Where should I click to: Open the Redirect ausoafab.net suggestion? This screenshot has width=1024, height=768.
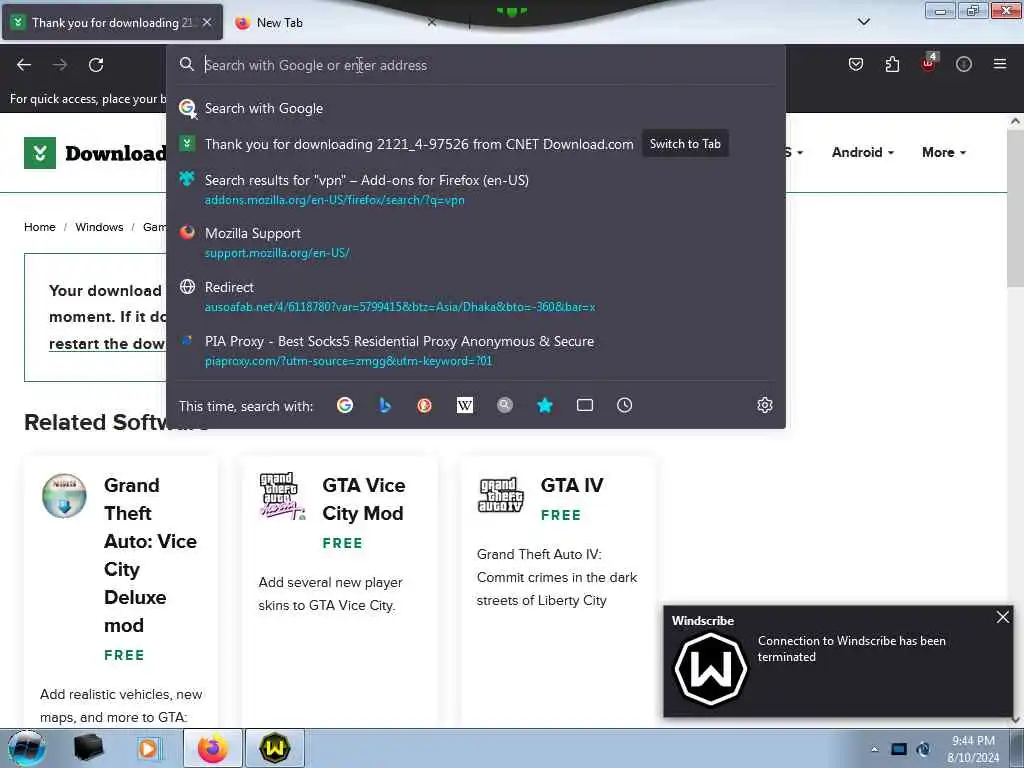point(475,296)
